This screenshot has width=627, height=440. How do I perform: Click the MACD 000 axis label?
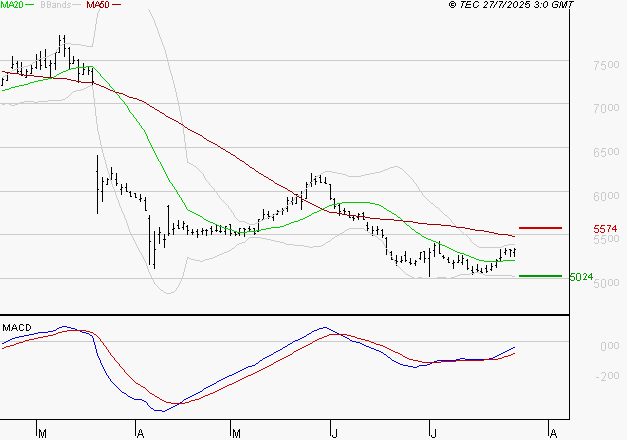pos(610,346)
